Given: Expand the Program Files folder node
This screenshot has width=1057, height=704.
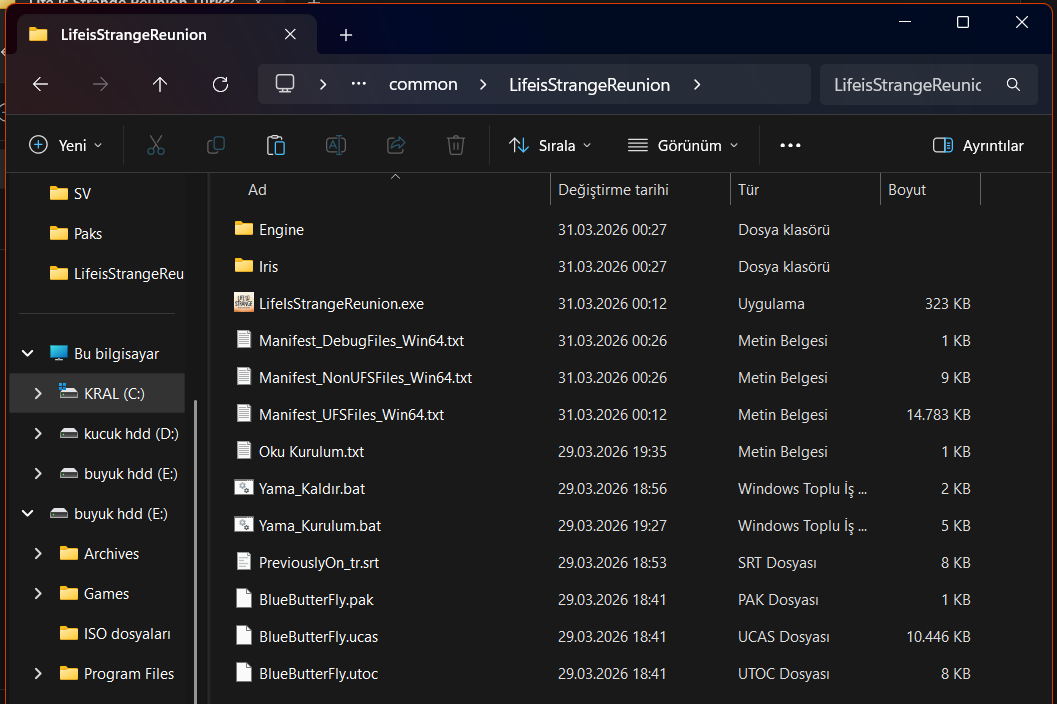Looking at the screenshot, I should (38, 674).
